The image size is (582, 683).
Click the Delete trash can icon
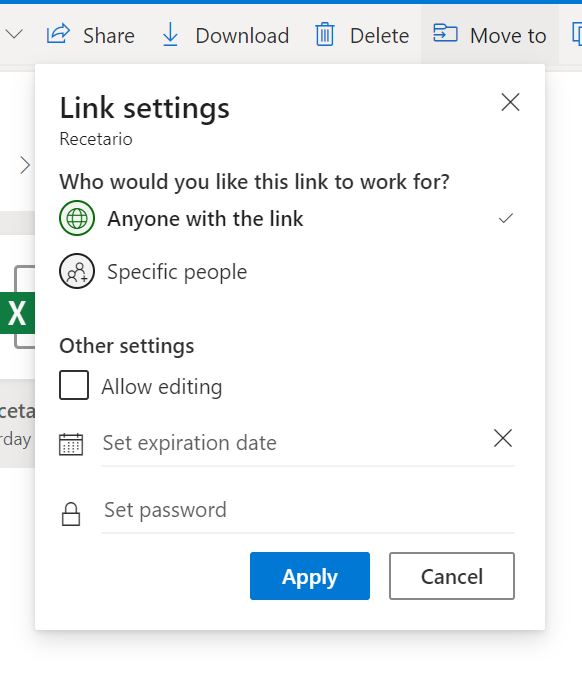coord(325,34)
